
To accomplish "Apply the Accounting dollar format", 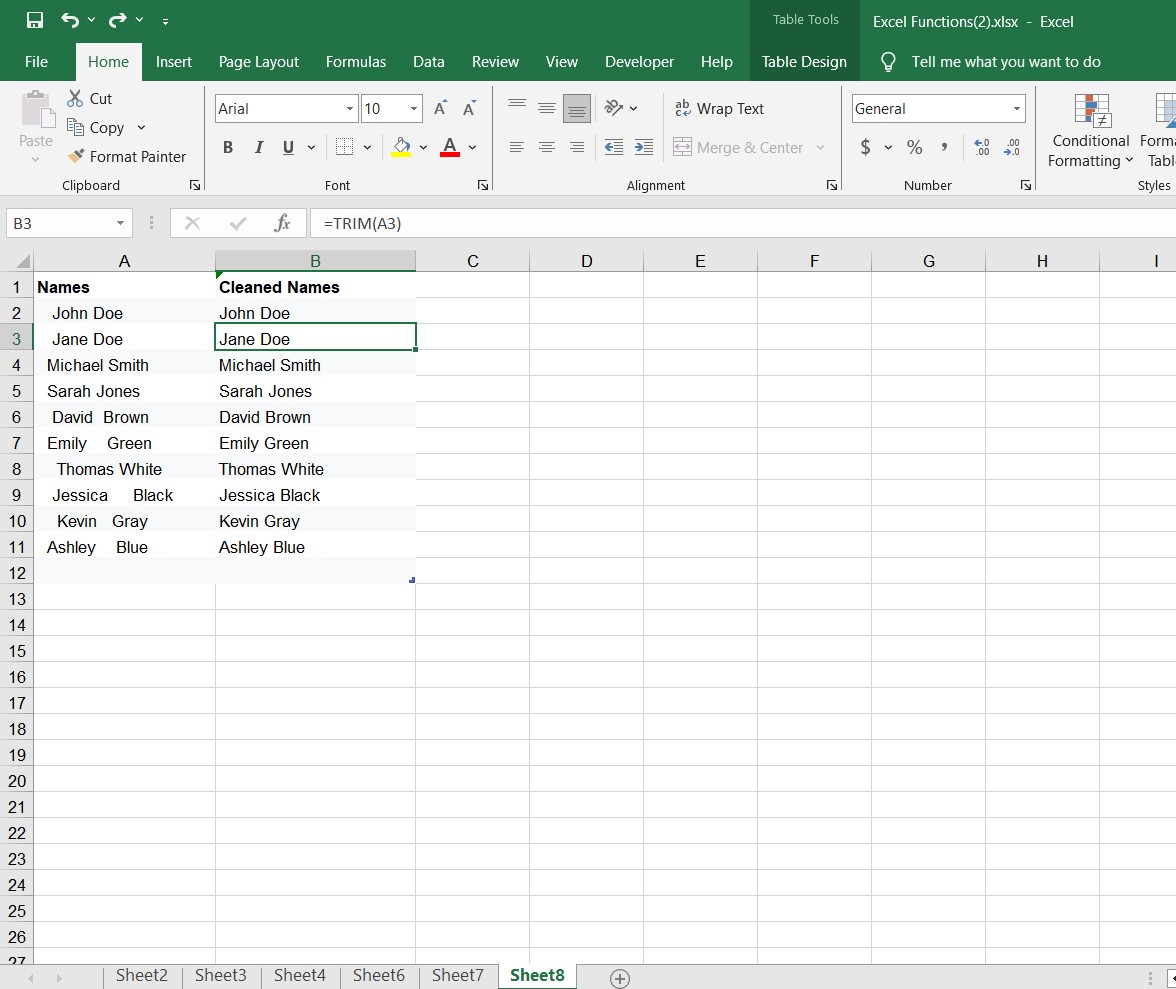I will point(866,147).
